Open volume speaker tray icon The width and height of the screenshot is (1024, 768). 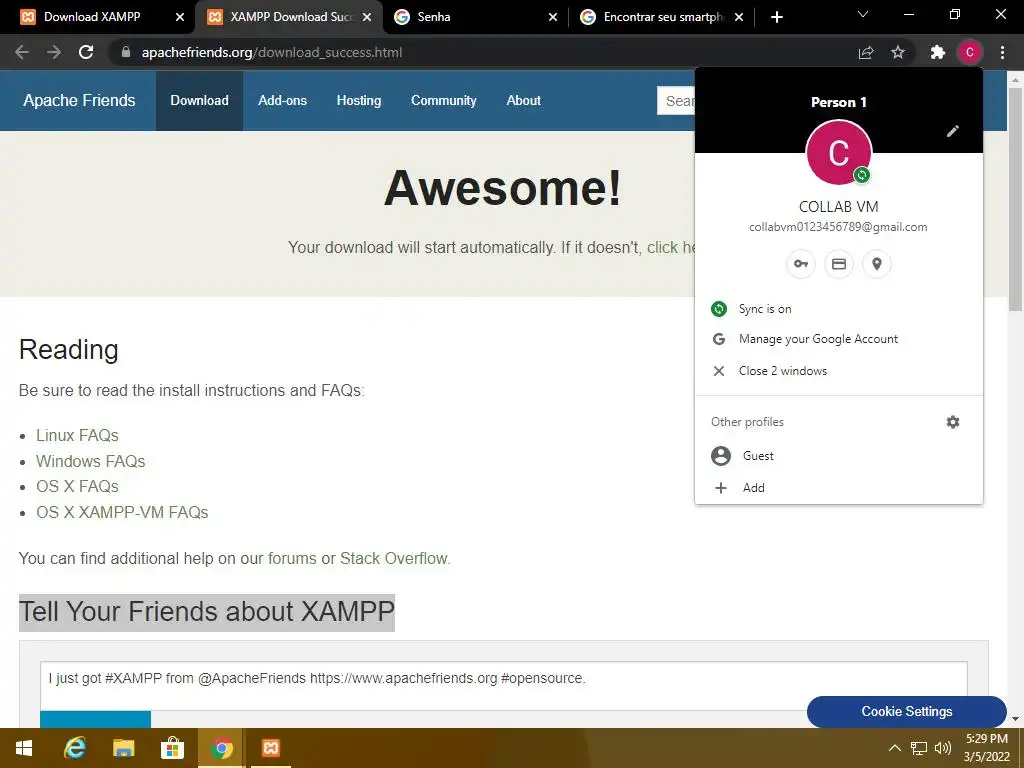click(942, 748)
